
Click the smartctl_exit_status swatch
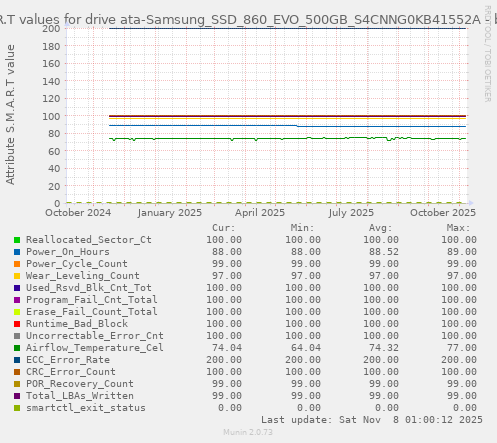click(x=17, y=408)
